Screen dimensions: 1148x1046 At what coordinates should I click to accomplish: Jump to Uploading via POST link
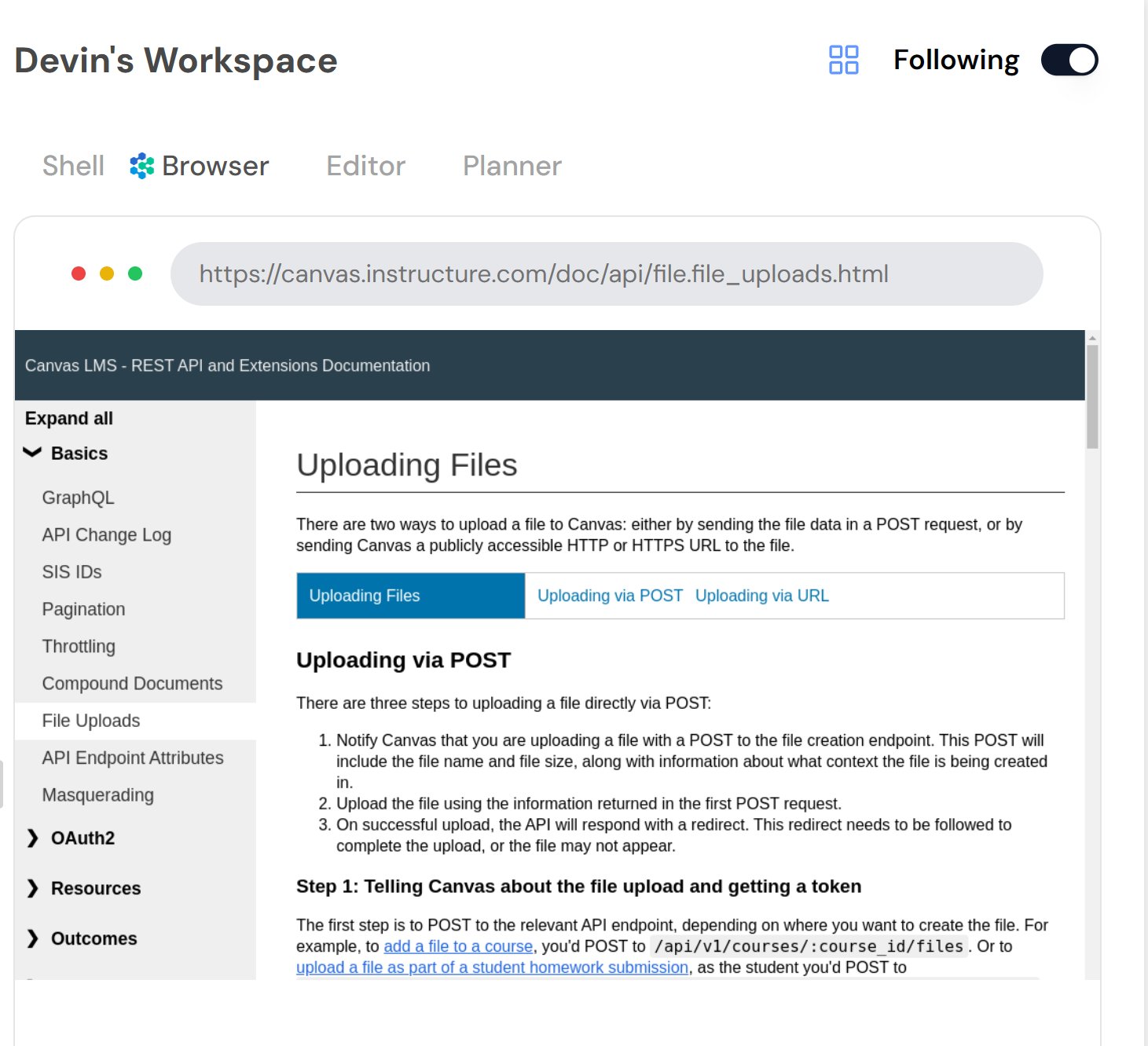(610, 596)
